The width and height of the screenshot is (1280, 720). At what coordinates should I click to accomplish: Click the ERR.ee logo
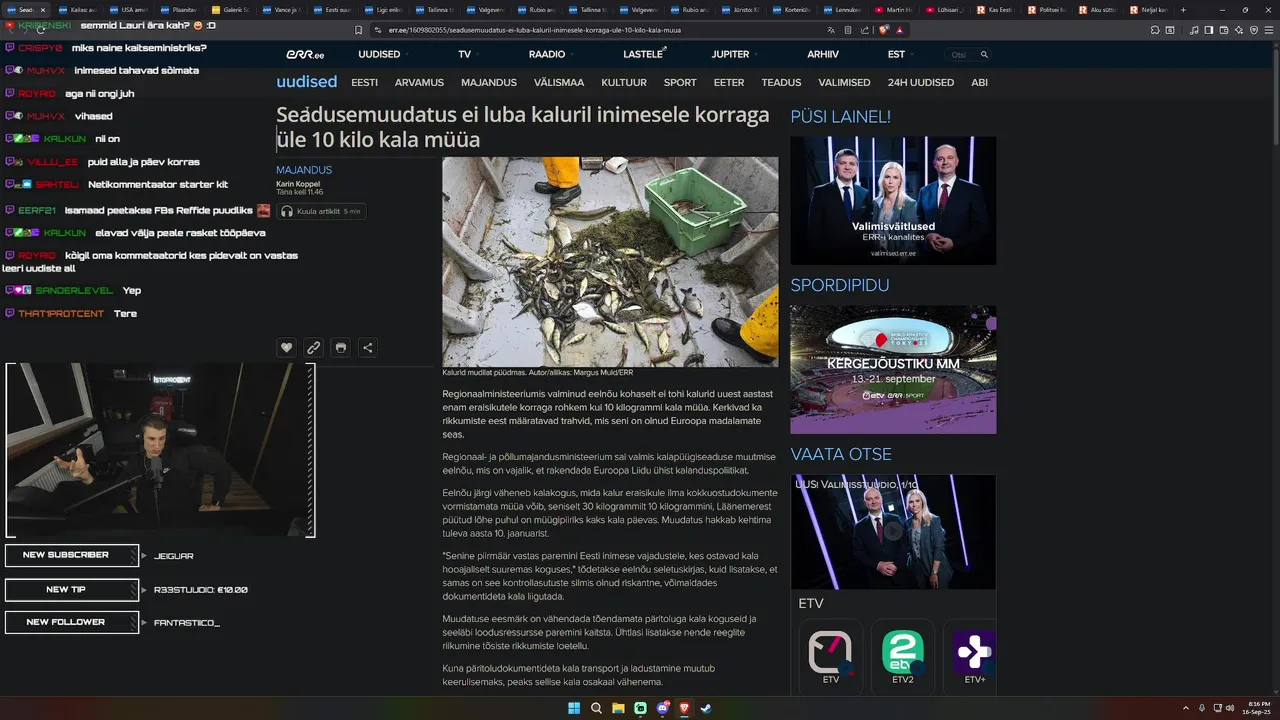tap(305, 54)
